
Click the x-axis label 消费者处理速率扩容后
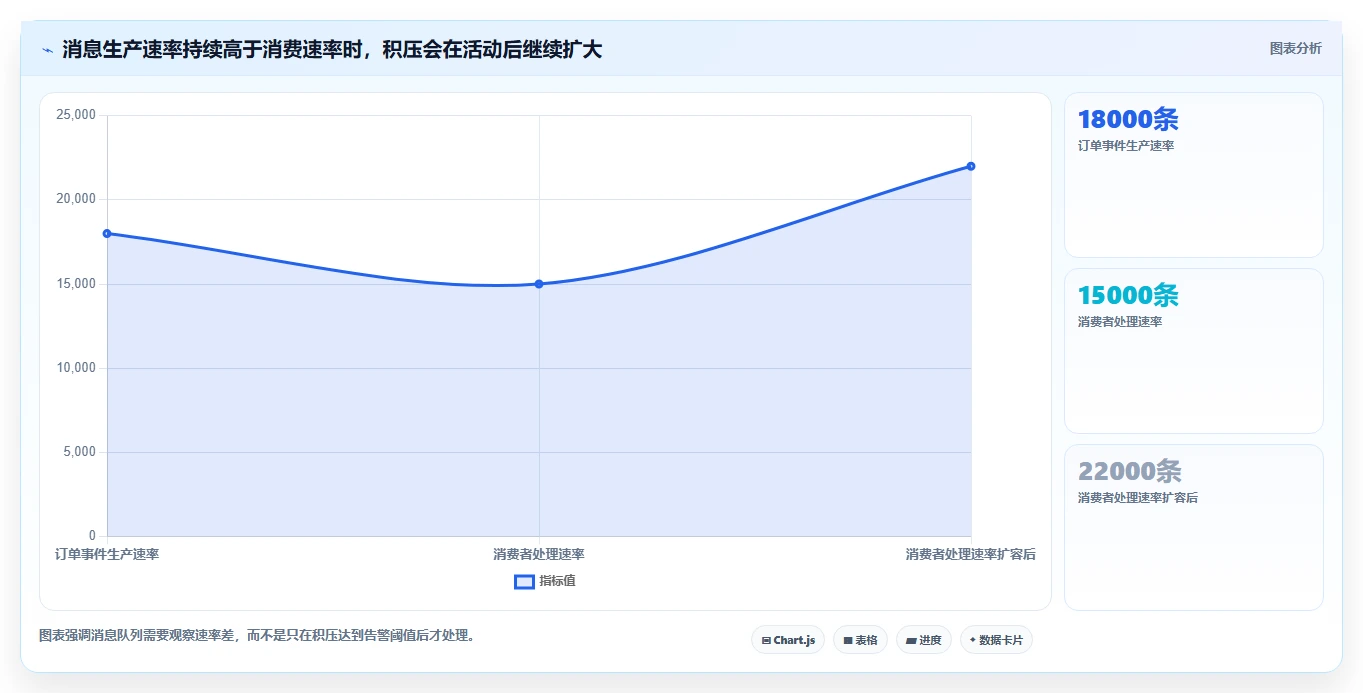(x=971, y=554)
